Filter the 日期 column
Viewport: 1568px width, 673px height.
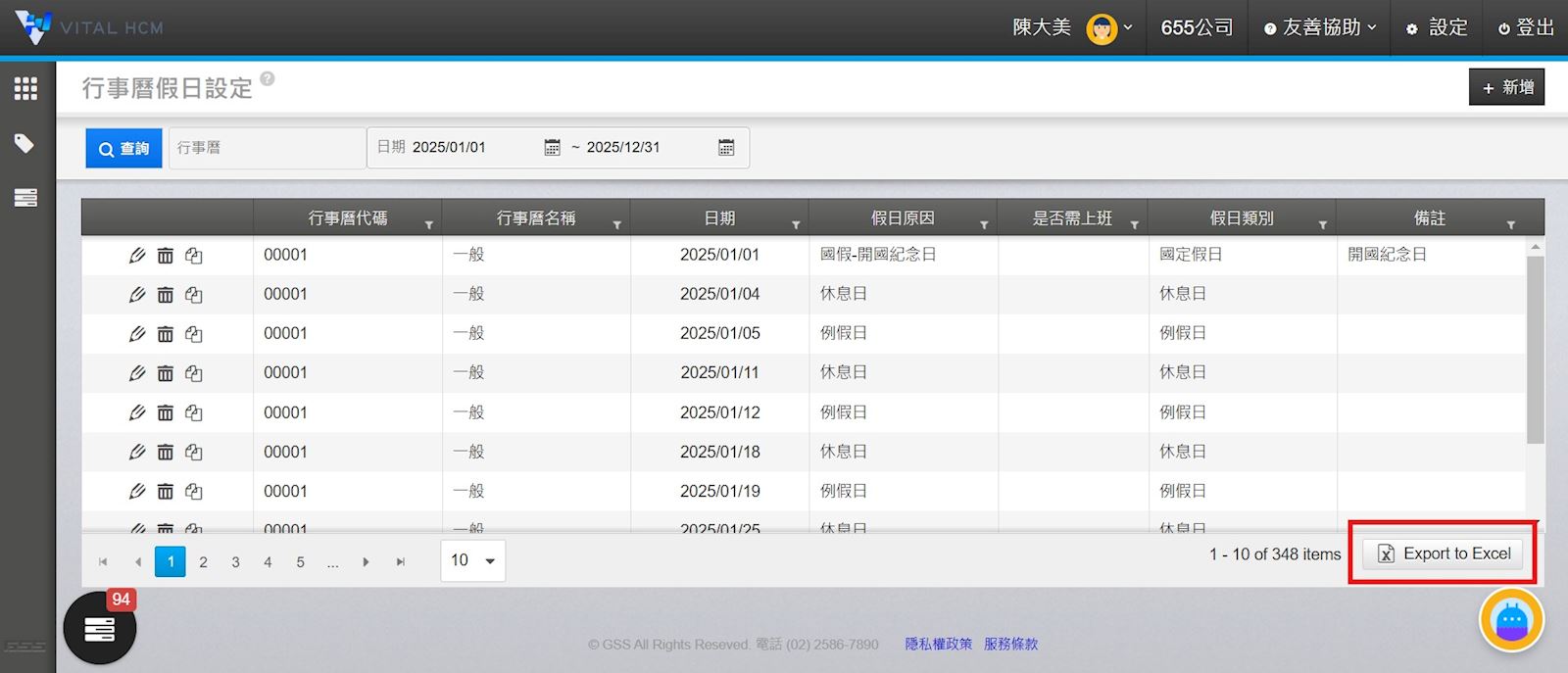[796, 225]
